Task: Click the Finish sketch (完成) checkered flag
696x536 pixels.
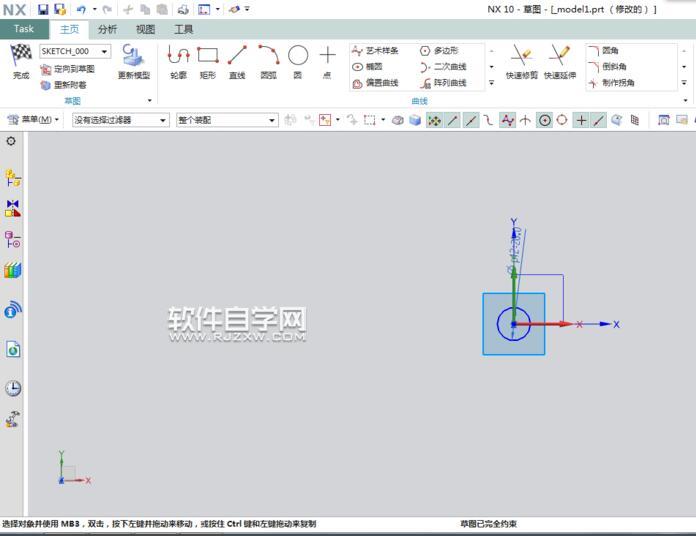Action: point(21,61)
